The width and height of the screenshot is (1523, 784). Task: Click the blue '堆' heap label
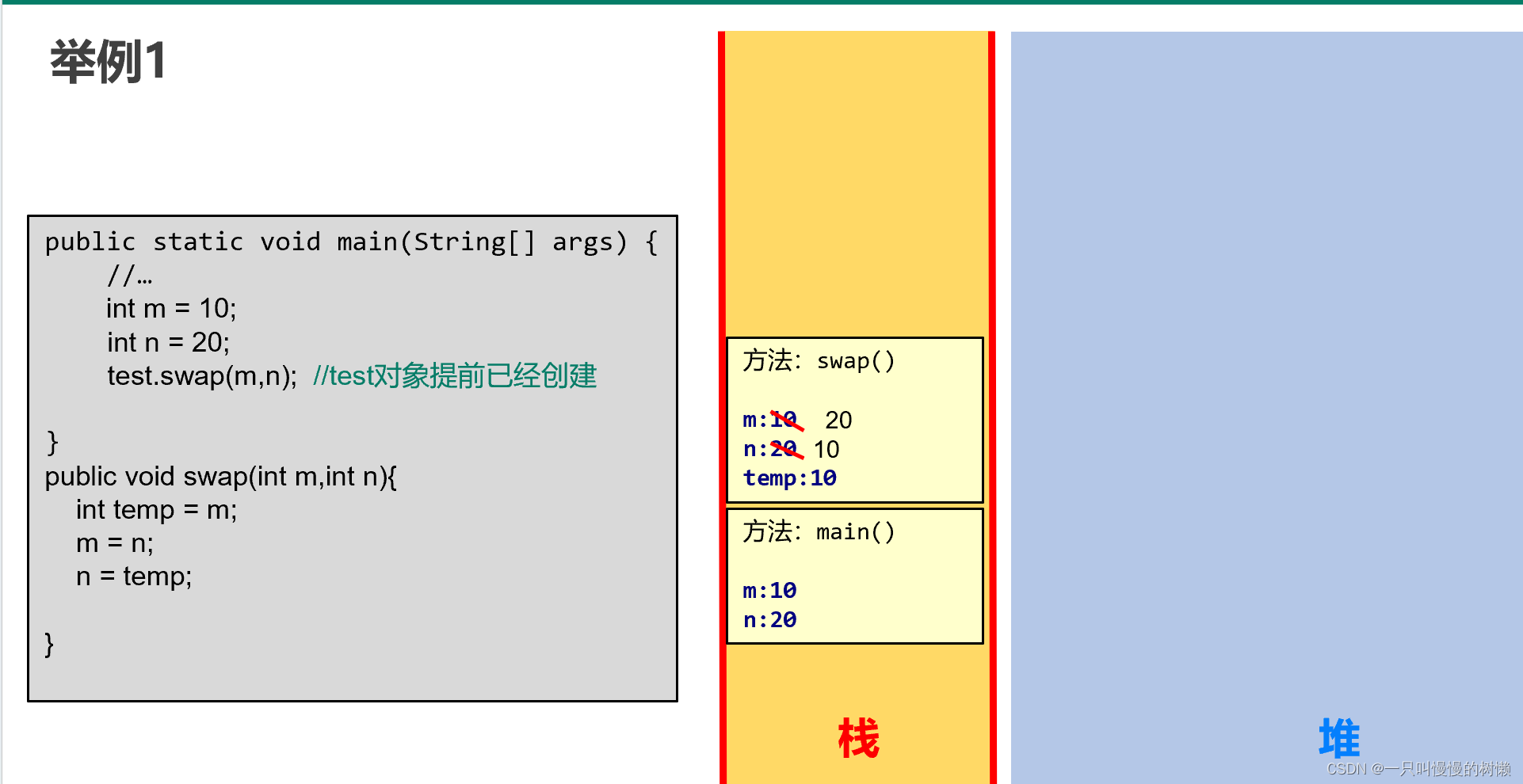click(1339, 738)
